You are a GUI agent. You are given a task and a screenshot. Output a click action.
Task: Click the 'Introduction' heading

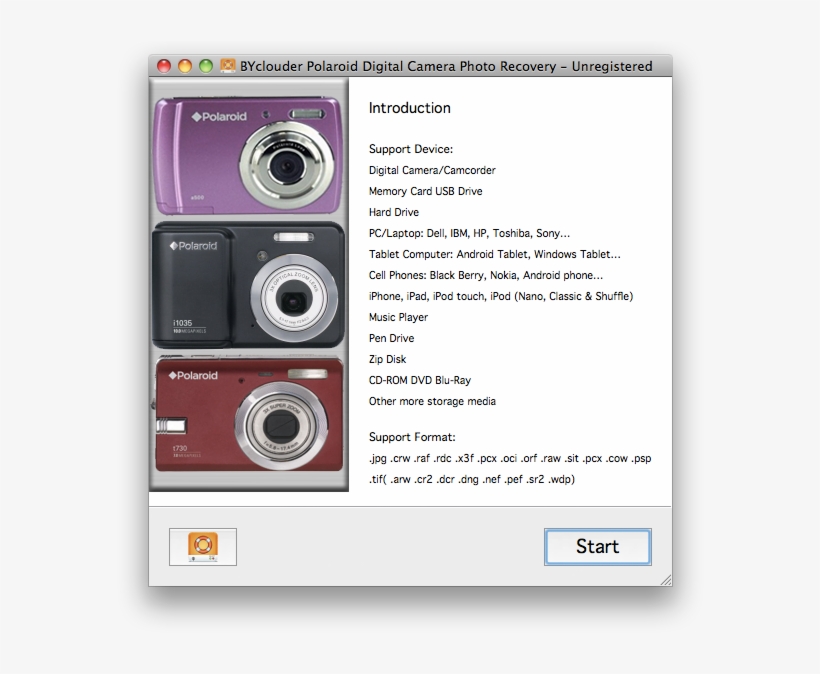[409, 108]
